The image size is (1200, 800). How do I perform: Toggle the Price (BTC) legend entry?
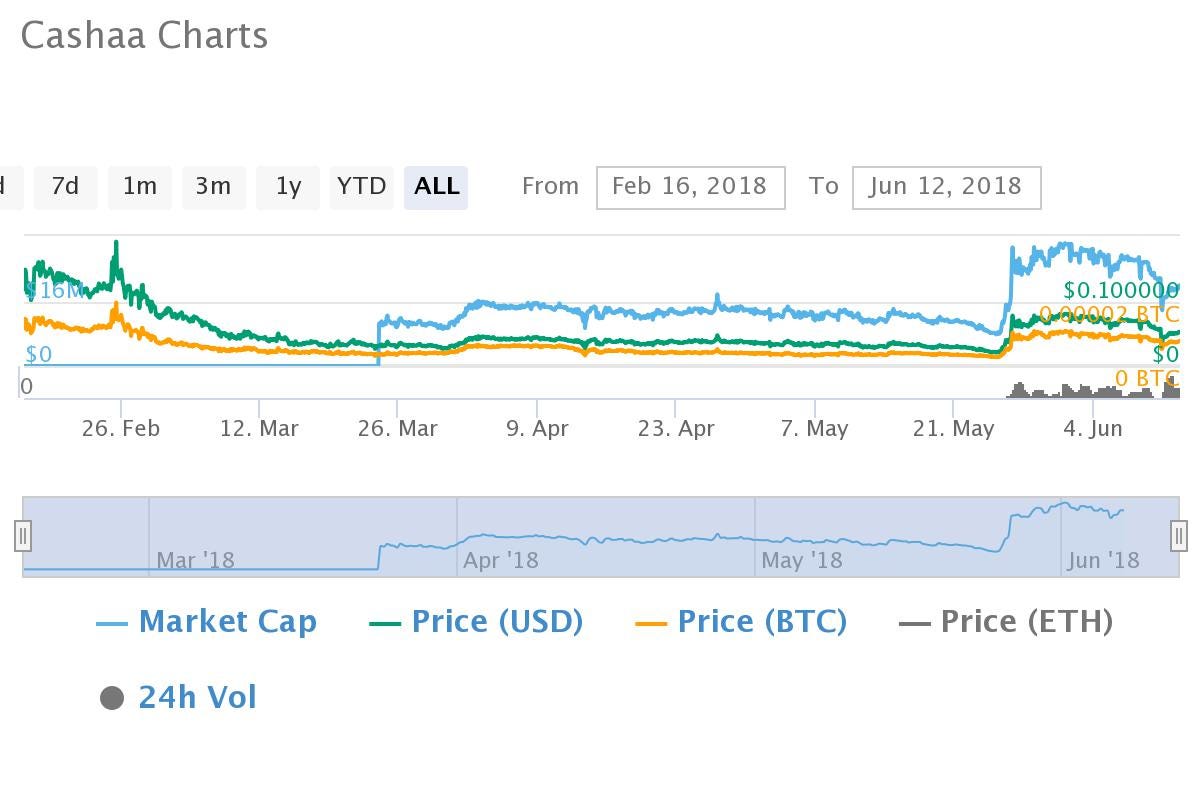point(760,621)
